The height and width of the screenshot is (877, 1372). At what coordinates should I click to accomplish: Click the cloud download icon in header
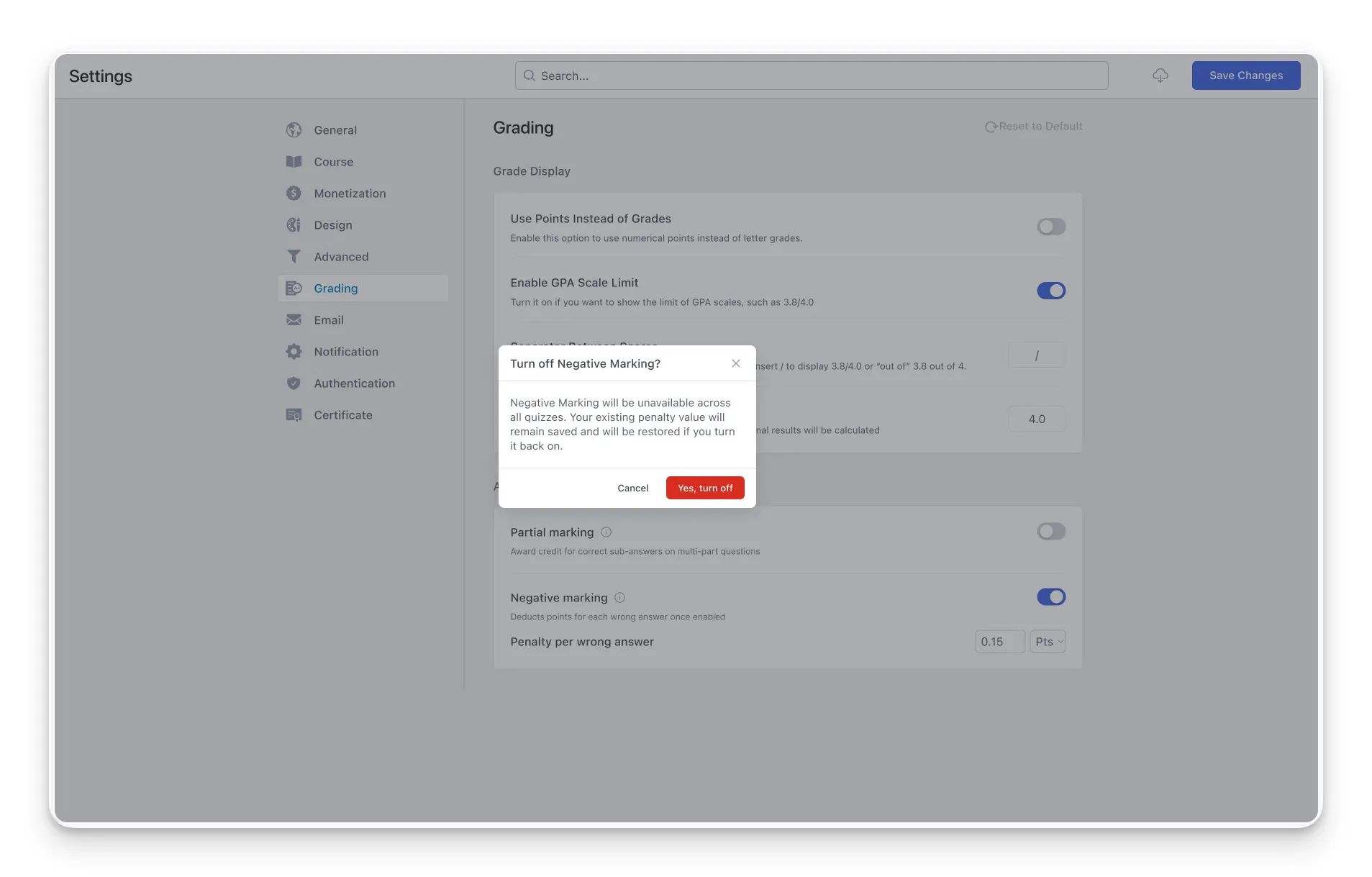point(1160,76)
